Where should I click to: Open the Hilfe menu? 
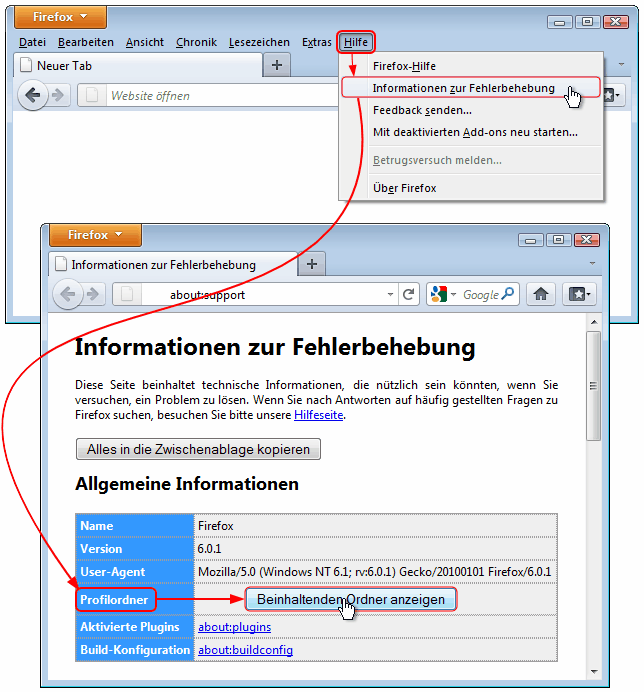click(355, 42)
